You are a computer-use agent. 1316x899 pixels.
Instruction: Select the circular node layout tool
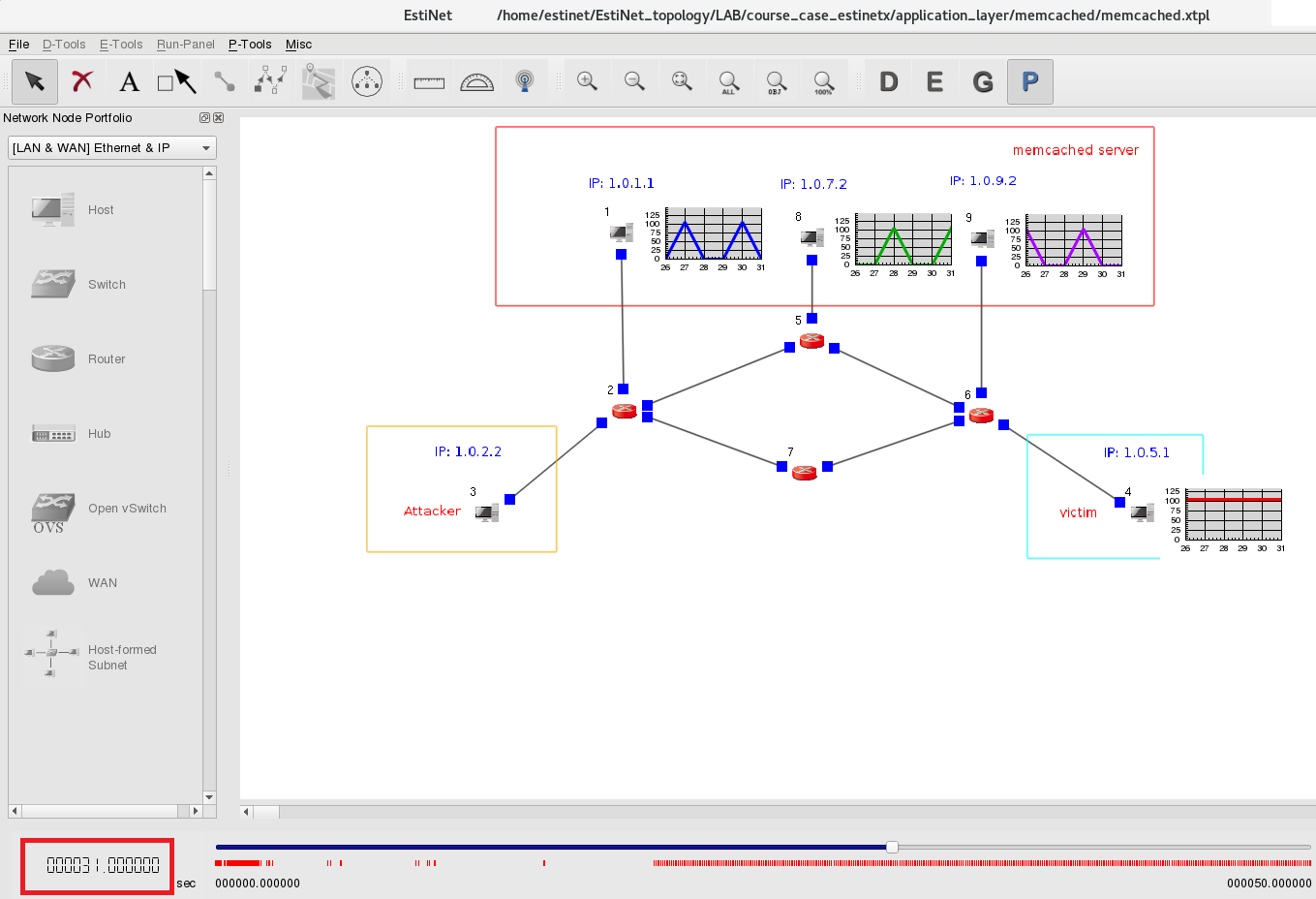tap(366, 81)
